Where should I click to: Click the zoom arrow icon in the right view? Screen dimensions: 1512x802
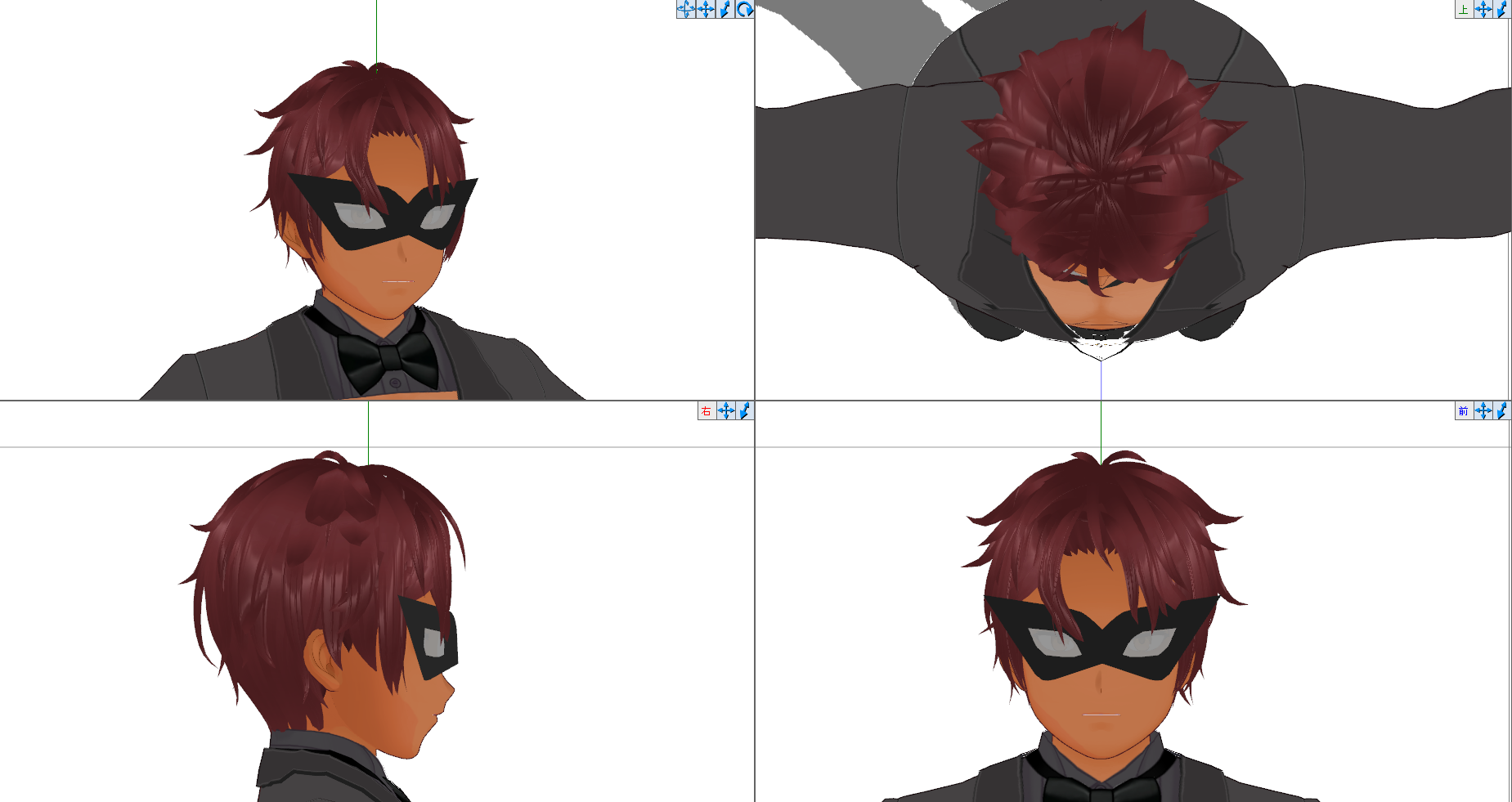pos(745,410)
